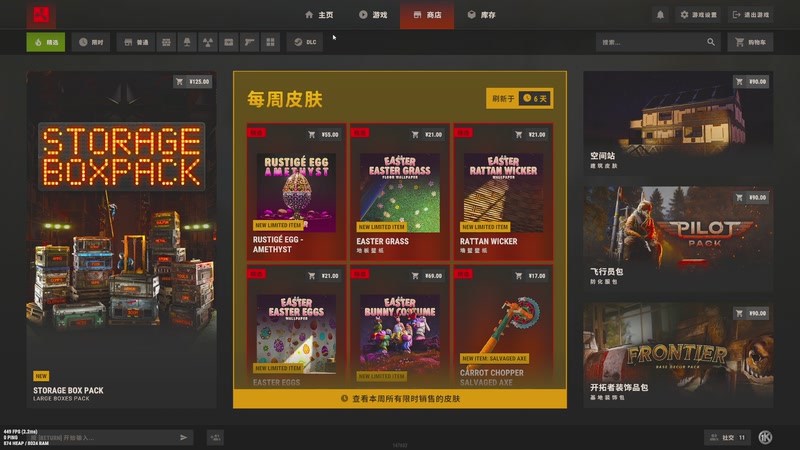The width and height of the screenshot is (800, 450).
Task: Choose the lamp category icon
Action: (x=187, y=42)
